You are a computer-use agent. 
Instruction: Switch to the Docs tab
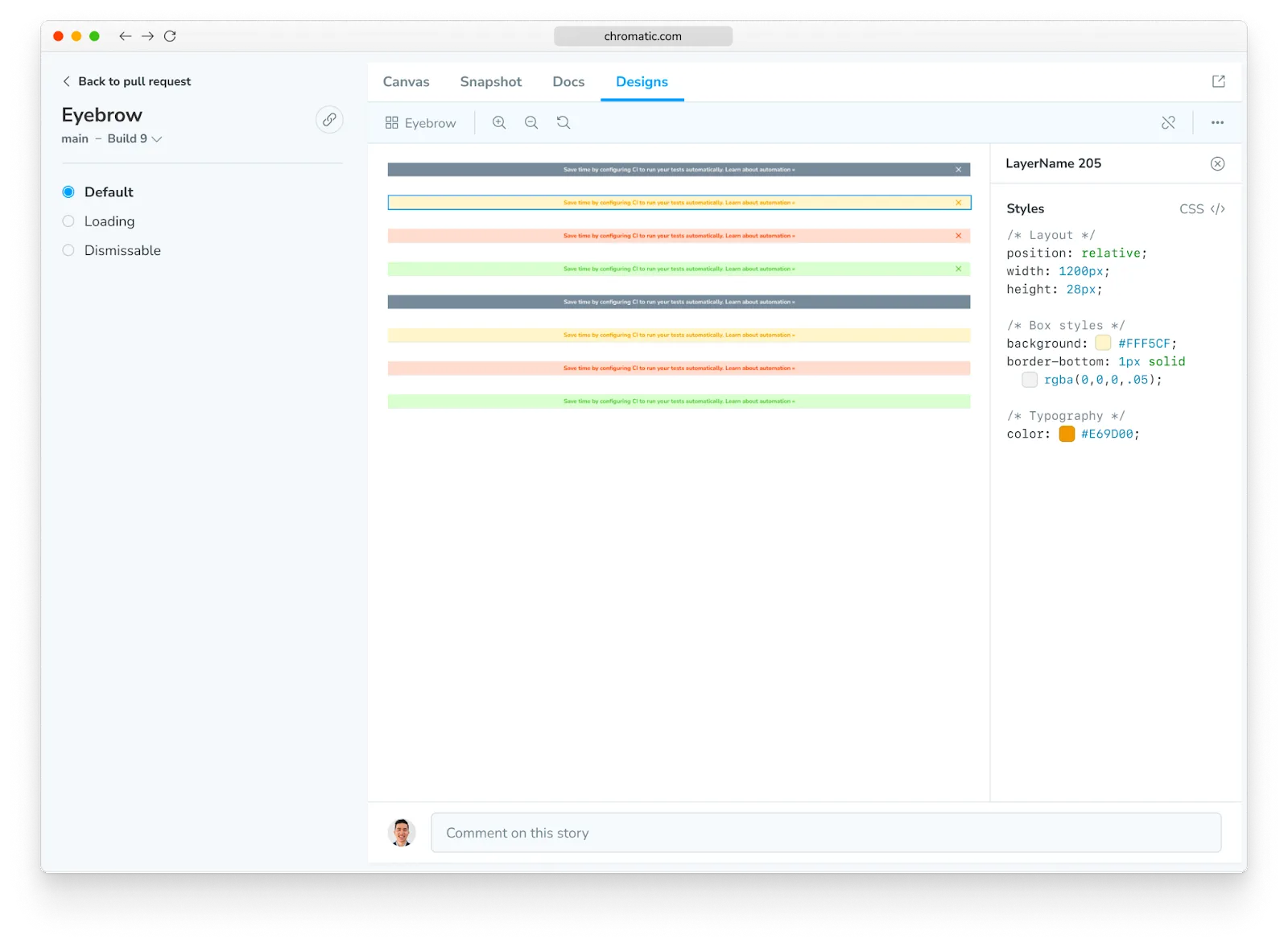click(568, 81)
